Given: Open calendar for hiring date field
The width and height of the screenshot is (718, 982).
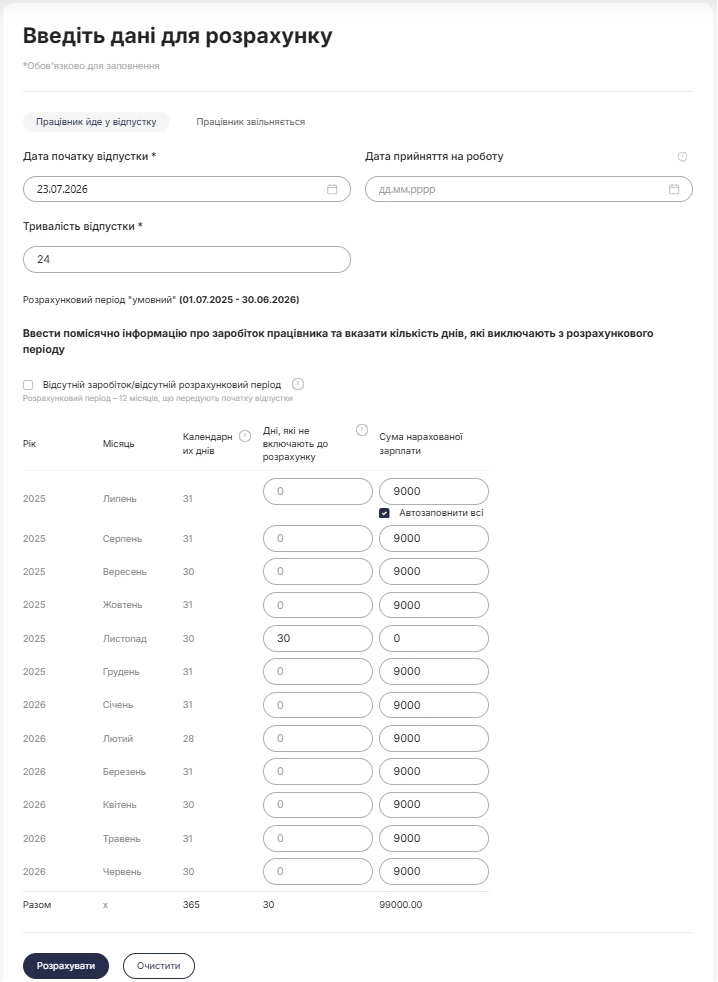Looking at the screenshot, I should tap(674, 189).
